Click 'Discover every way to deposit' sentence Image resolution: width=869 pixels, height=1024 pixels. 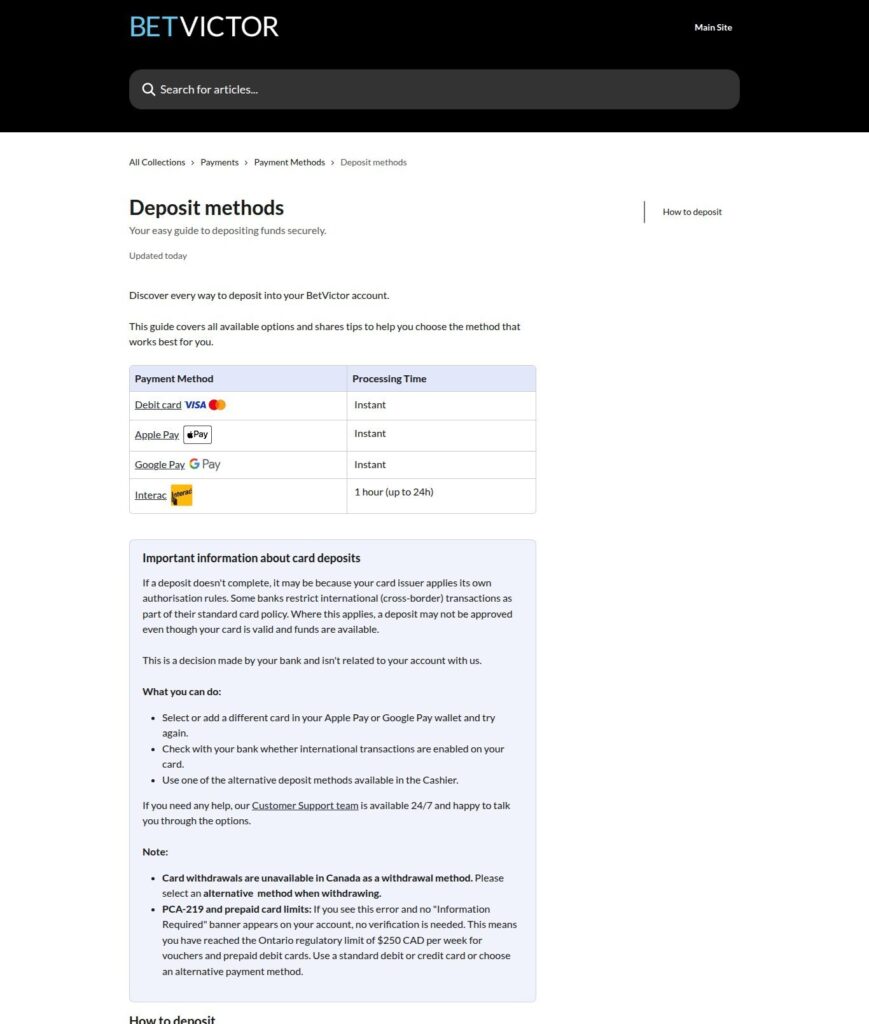coord(259,295)
